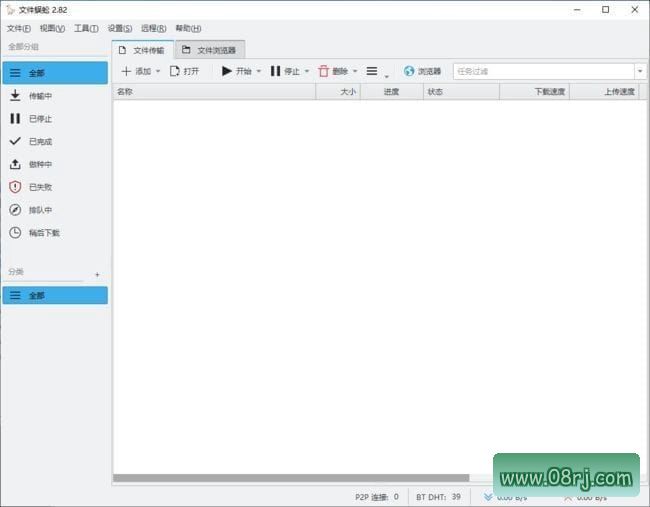The height and width of the screenshot is (507, 650).
Task: Click the 删除 trash button
Action: coord(333,71)
